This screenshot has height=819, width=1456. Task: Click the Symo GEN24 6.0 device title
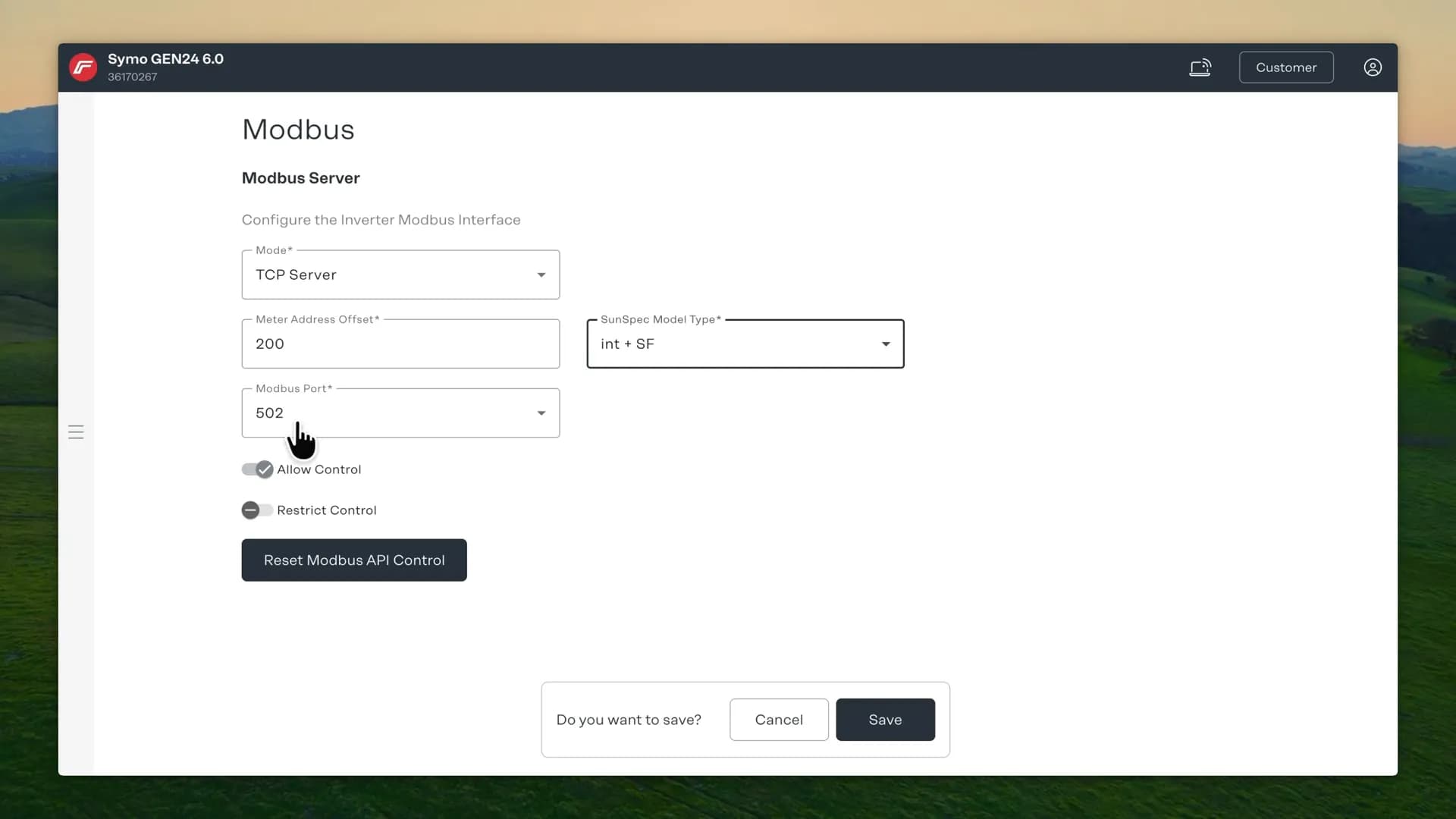pos(165,59)
